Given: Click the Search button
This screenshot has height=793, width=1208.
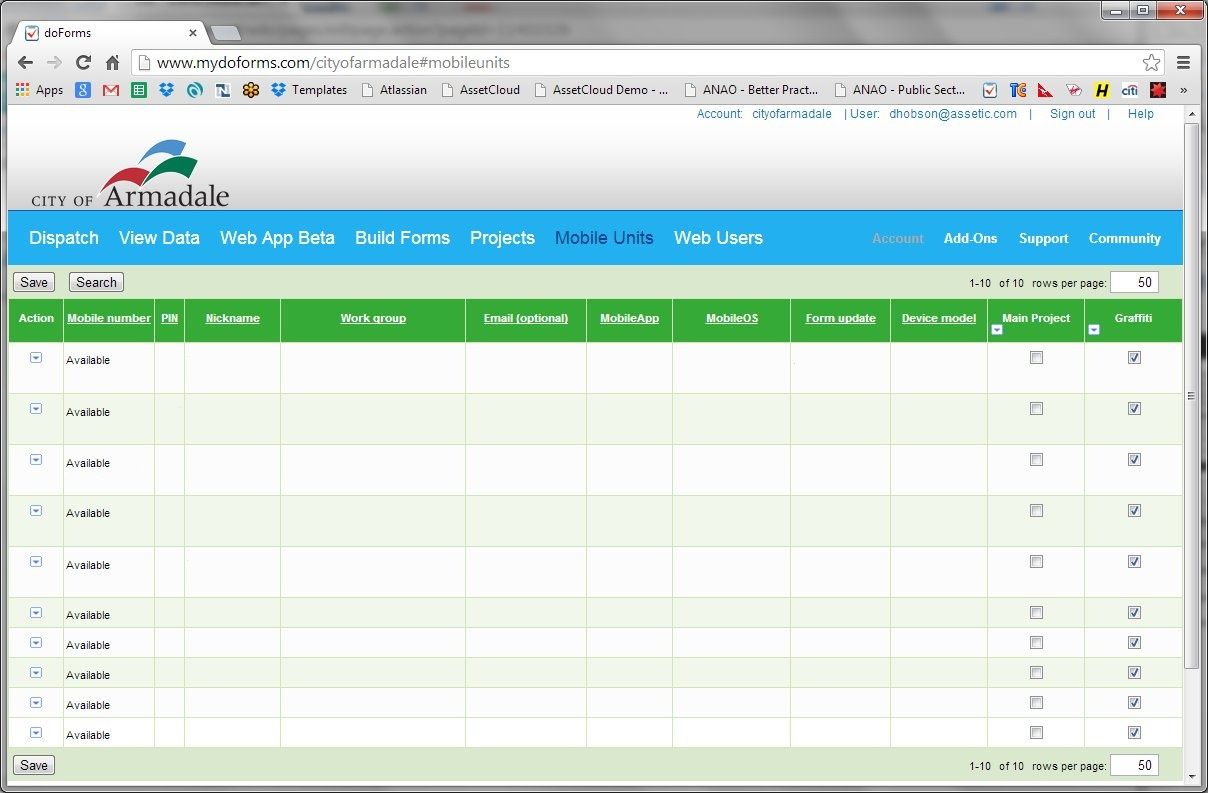Looking at the screenshot, I should pos(96,283).
